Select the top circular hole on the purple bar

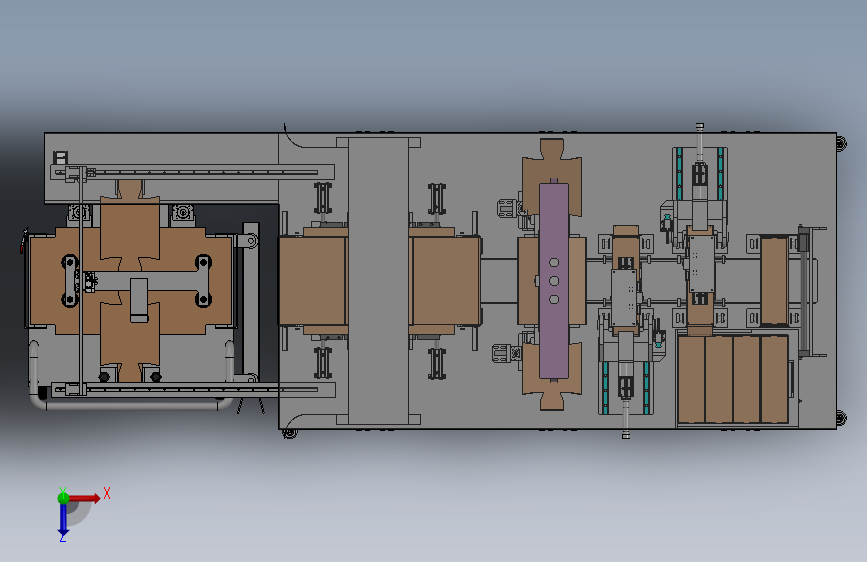[554, 262]
